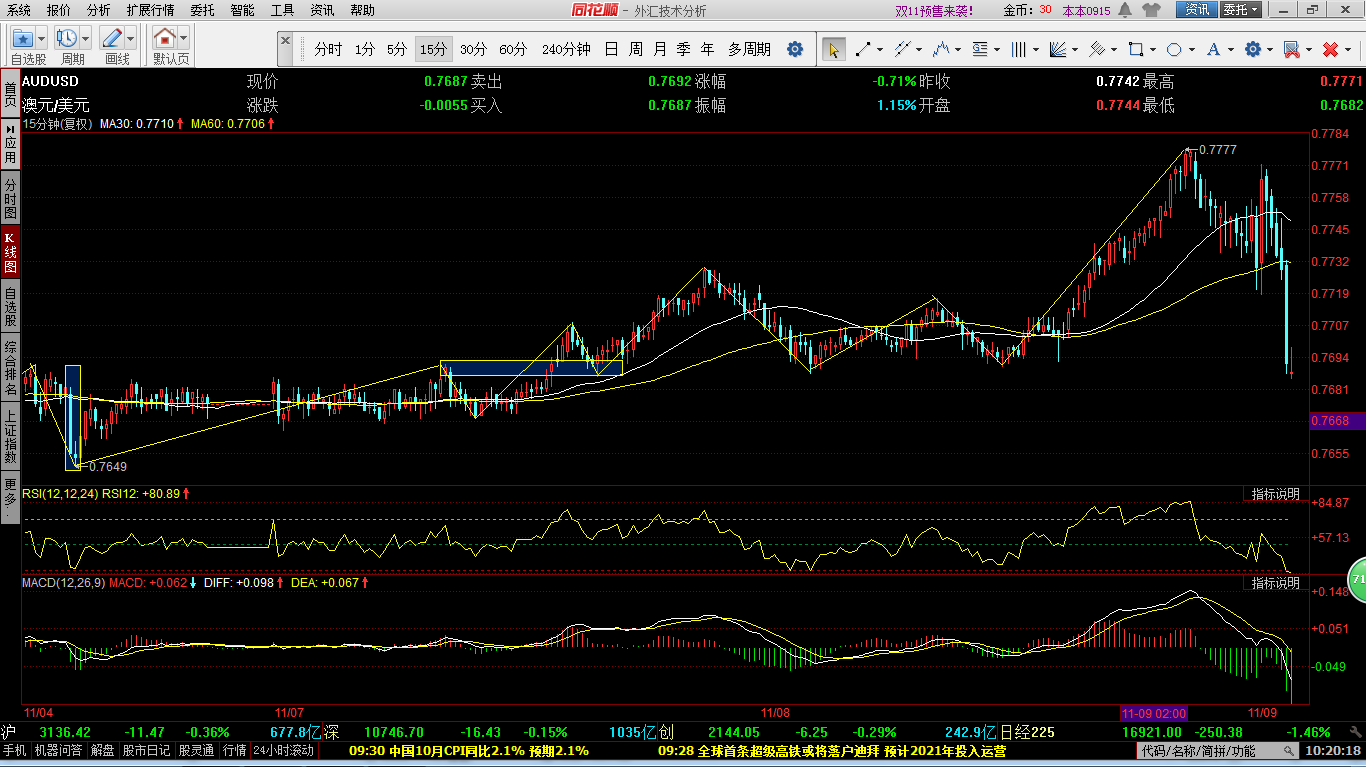Click the eraser scissors drawing tool
Screen dimensions: 1366x767
(x=1291, y=49)
